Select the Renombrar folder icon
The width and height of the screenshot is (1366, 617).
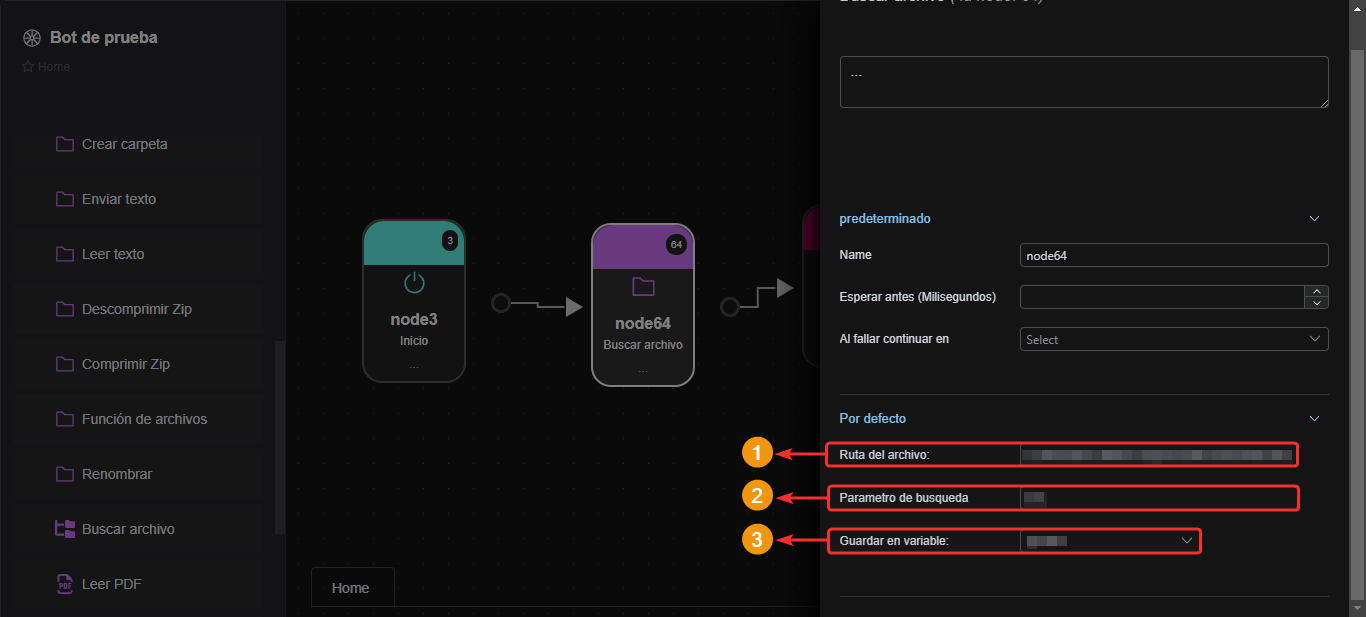65,474
